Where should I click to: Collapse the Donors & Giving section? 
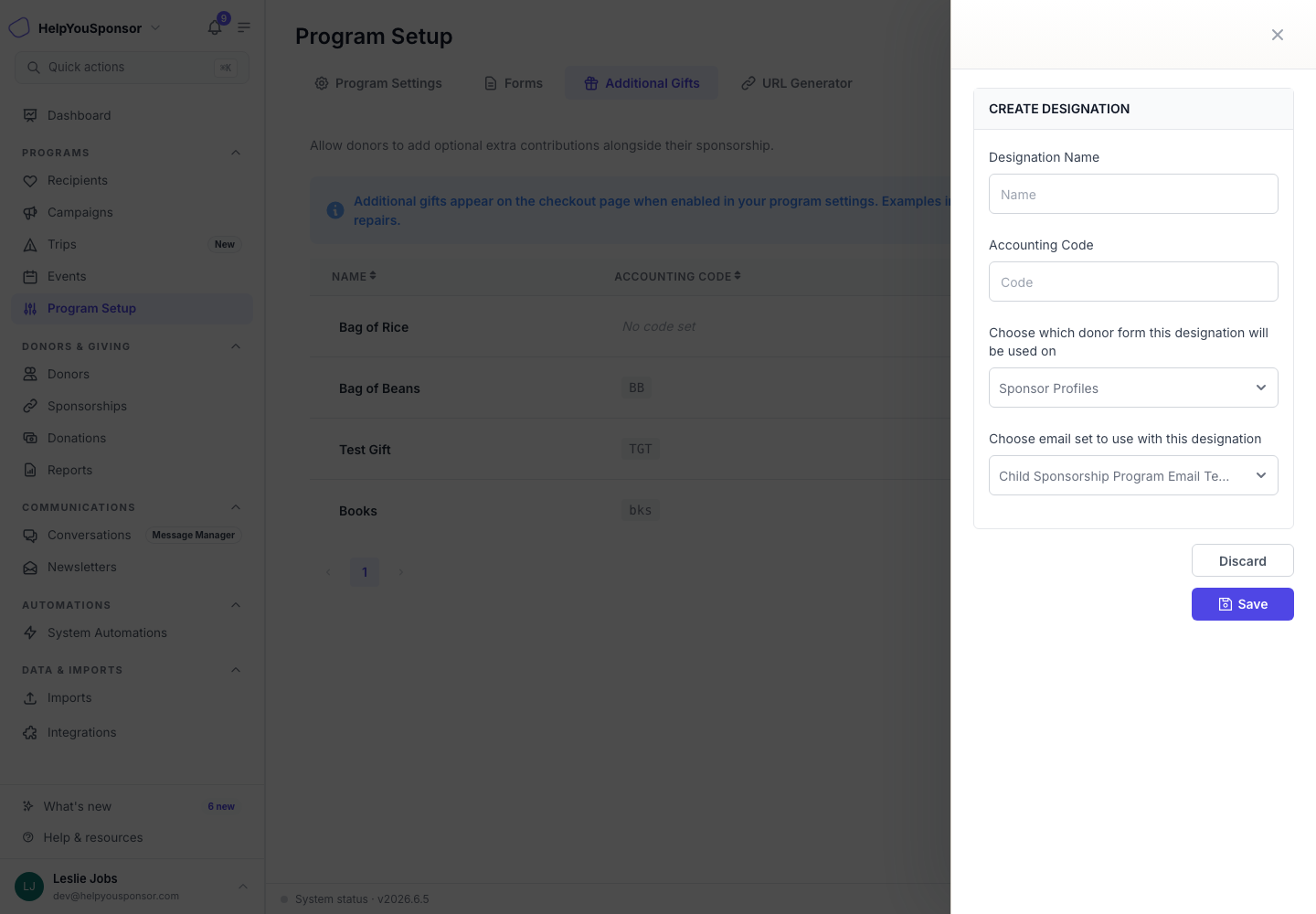(x=236, y=346)
